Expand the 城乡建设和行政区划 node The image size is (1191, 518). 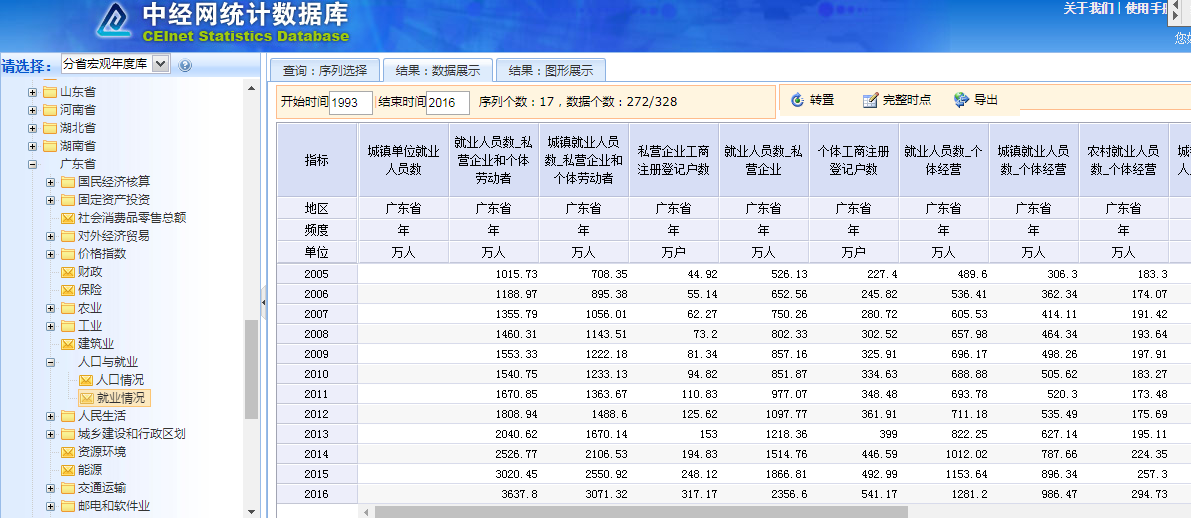point(50,434)
